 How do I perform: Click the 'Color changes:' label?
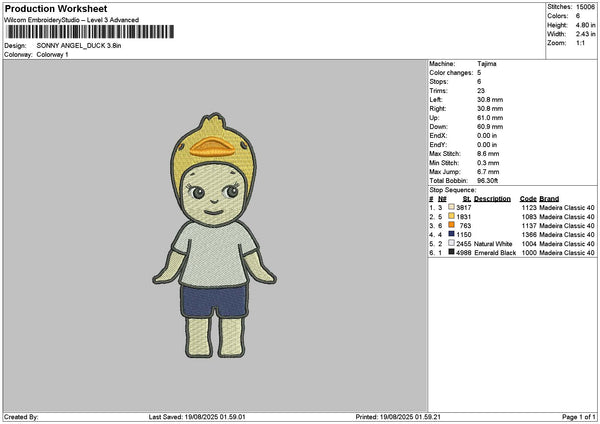451,73
